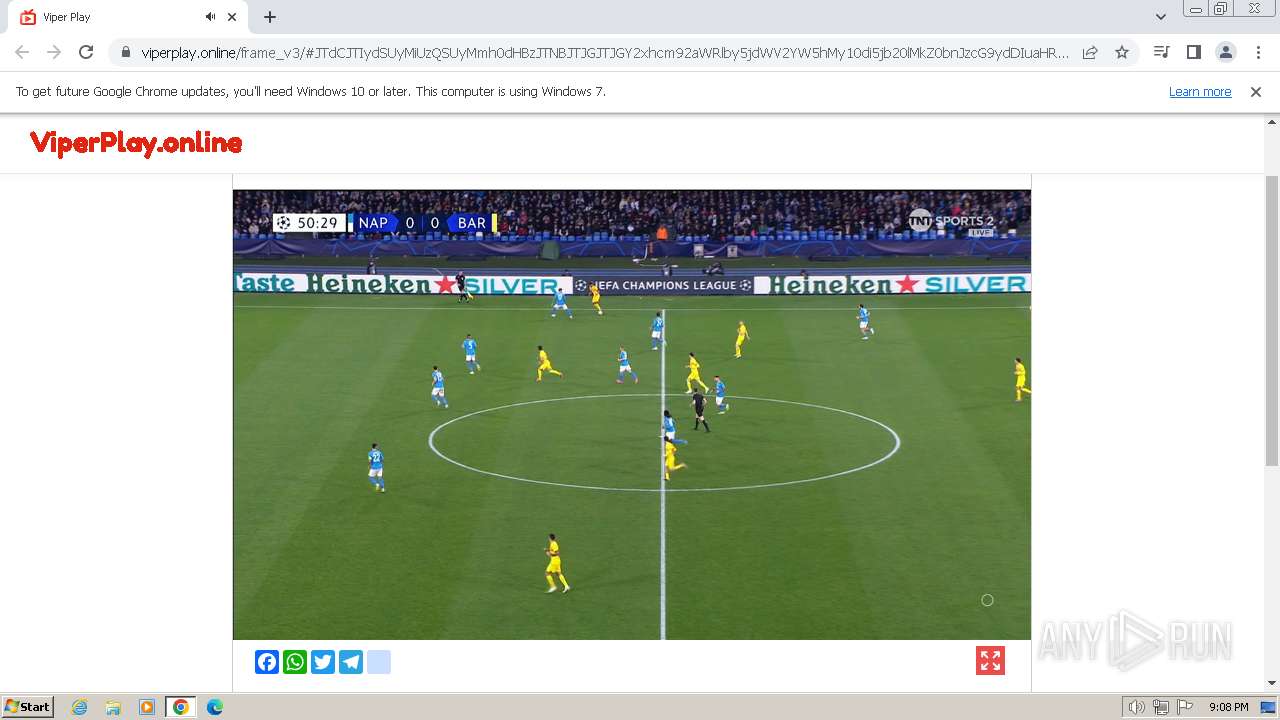Enter fullscreen with the red expand button
The height and width of the screenshot is (720, 1280).
point(990,661)
